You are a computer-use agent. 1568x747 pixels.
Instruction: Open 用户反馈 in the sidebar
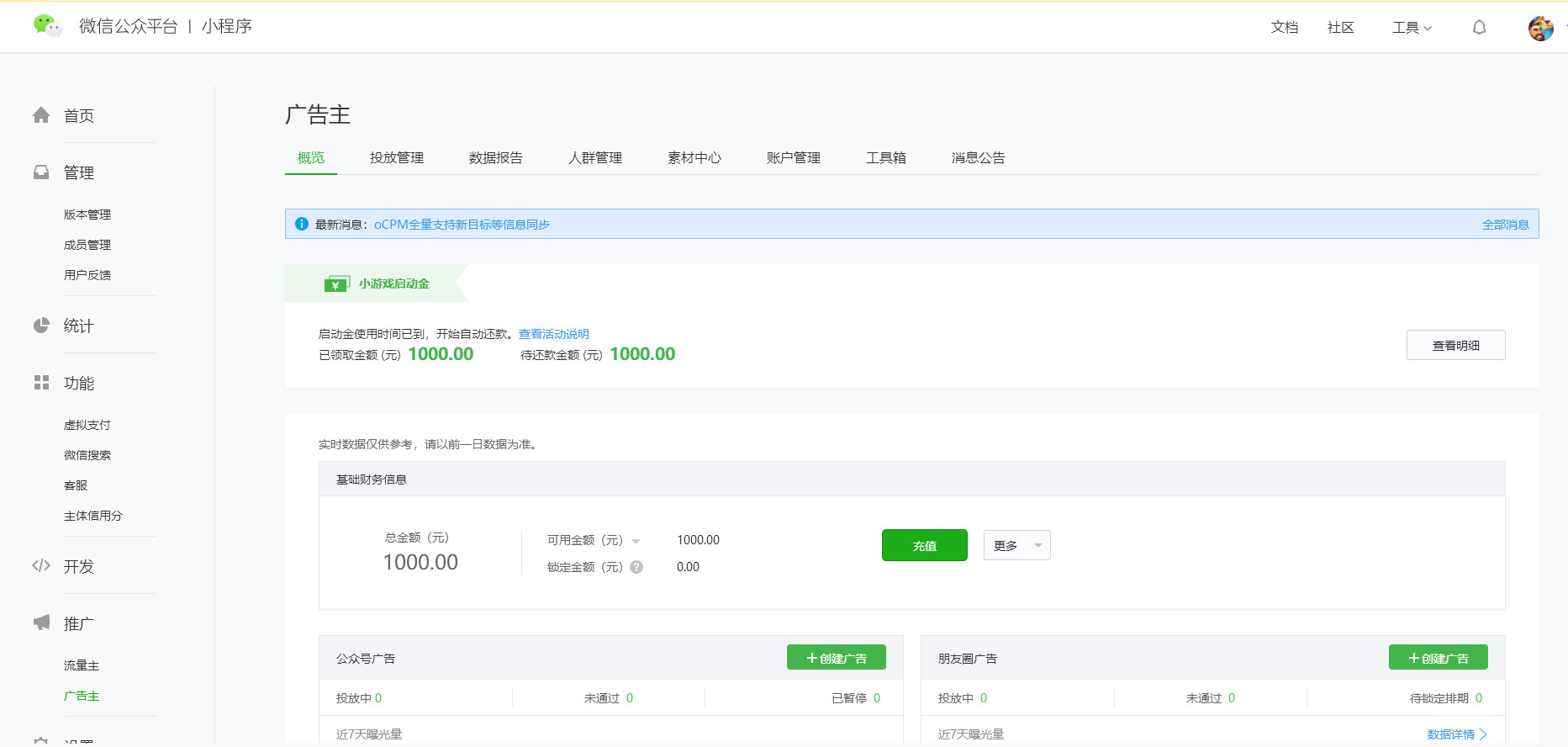87,275
